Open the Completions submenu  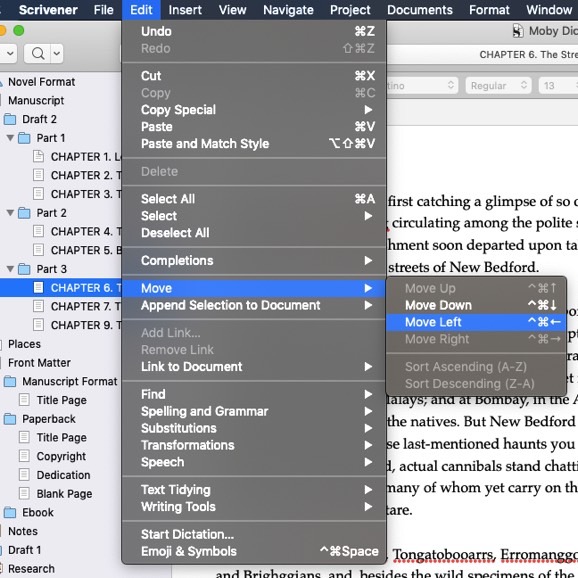(x=254, y=261)
